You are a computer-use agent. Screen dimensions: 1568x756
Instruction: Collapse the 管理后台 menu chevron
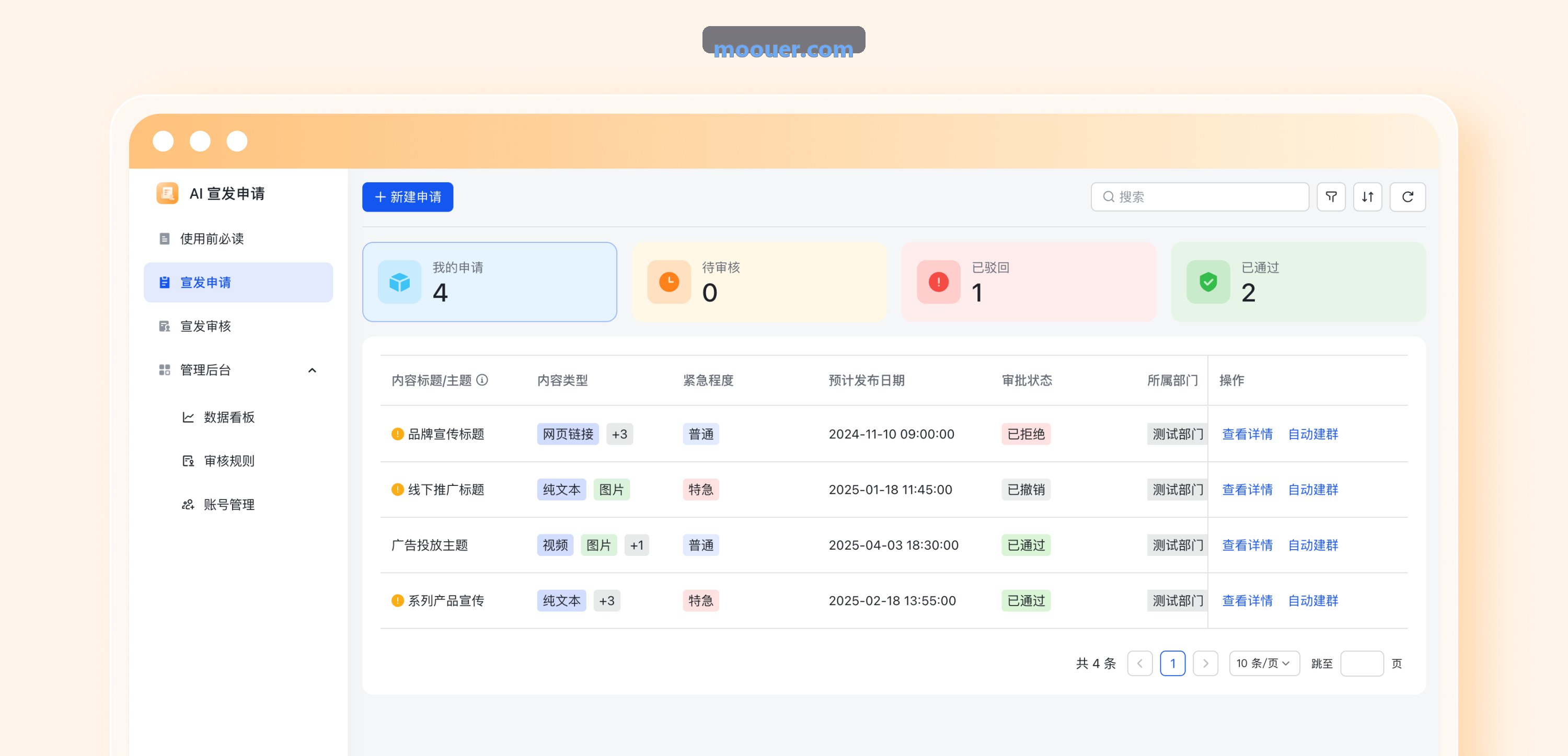[312, 370]
